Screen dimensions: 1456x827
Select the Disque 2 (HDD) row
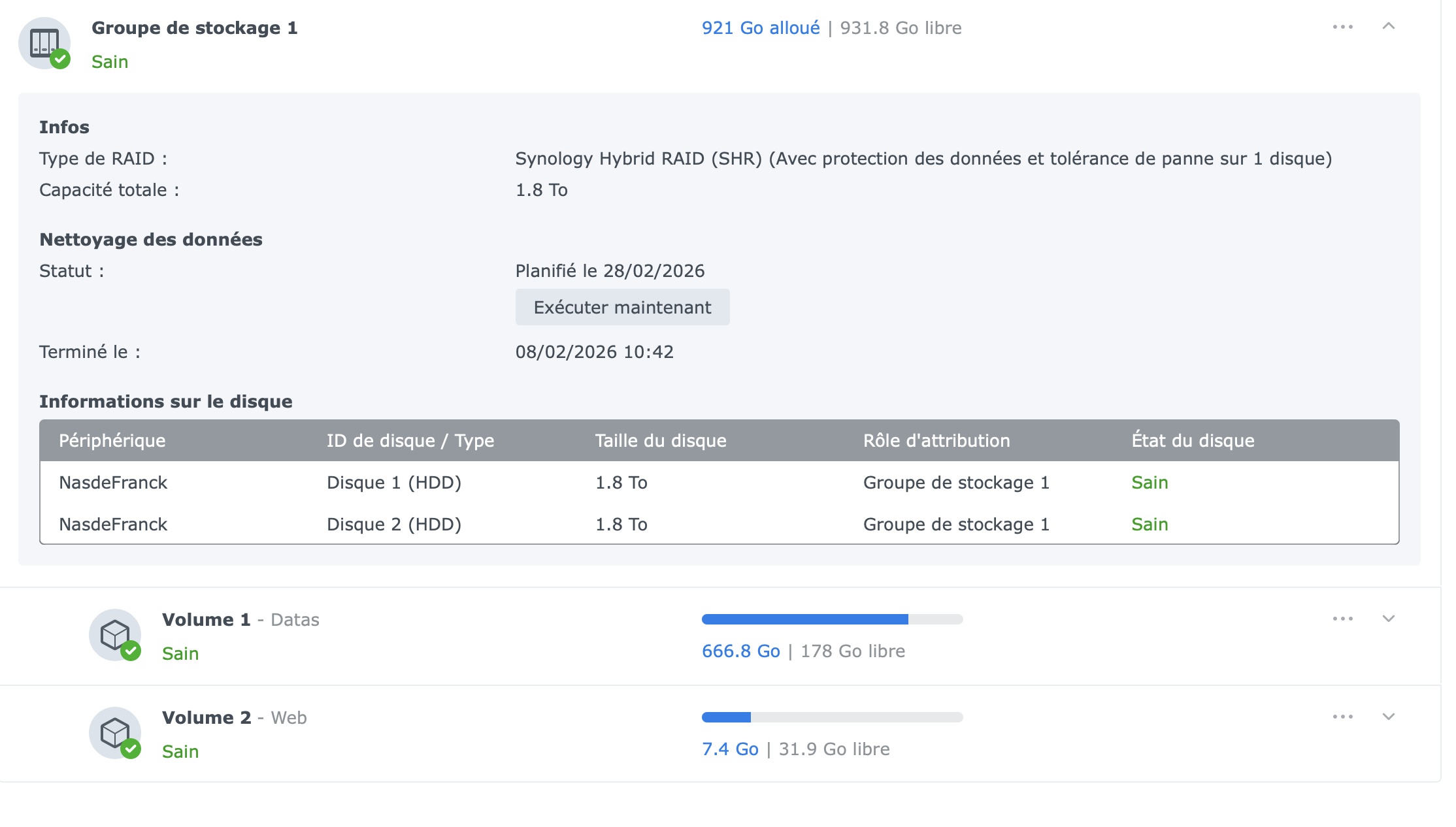pyautogui.click(x=394, y=525)
